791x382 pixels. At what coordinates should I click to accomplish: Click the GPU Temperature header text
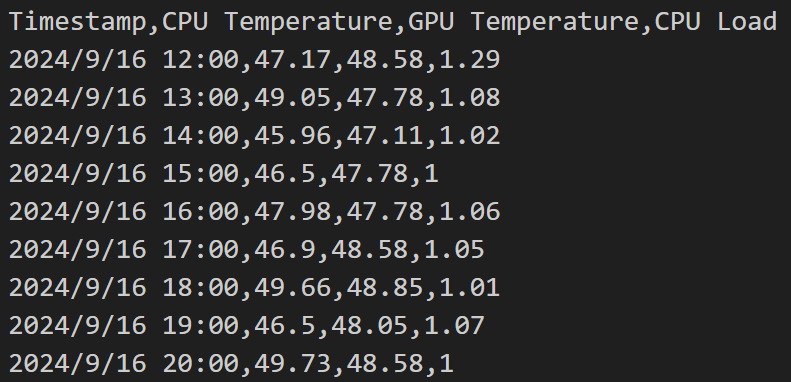tap(523, 22)
